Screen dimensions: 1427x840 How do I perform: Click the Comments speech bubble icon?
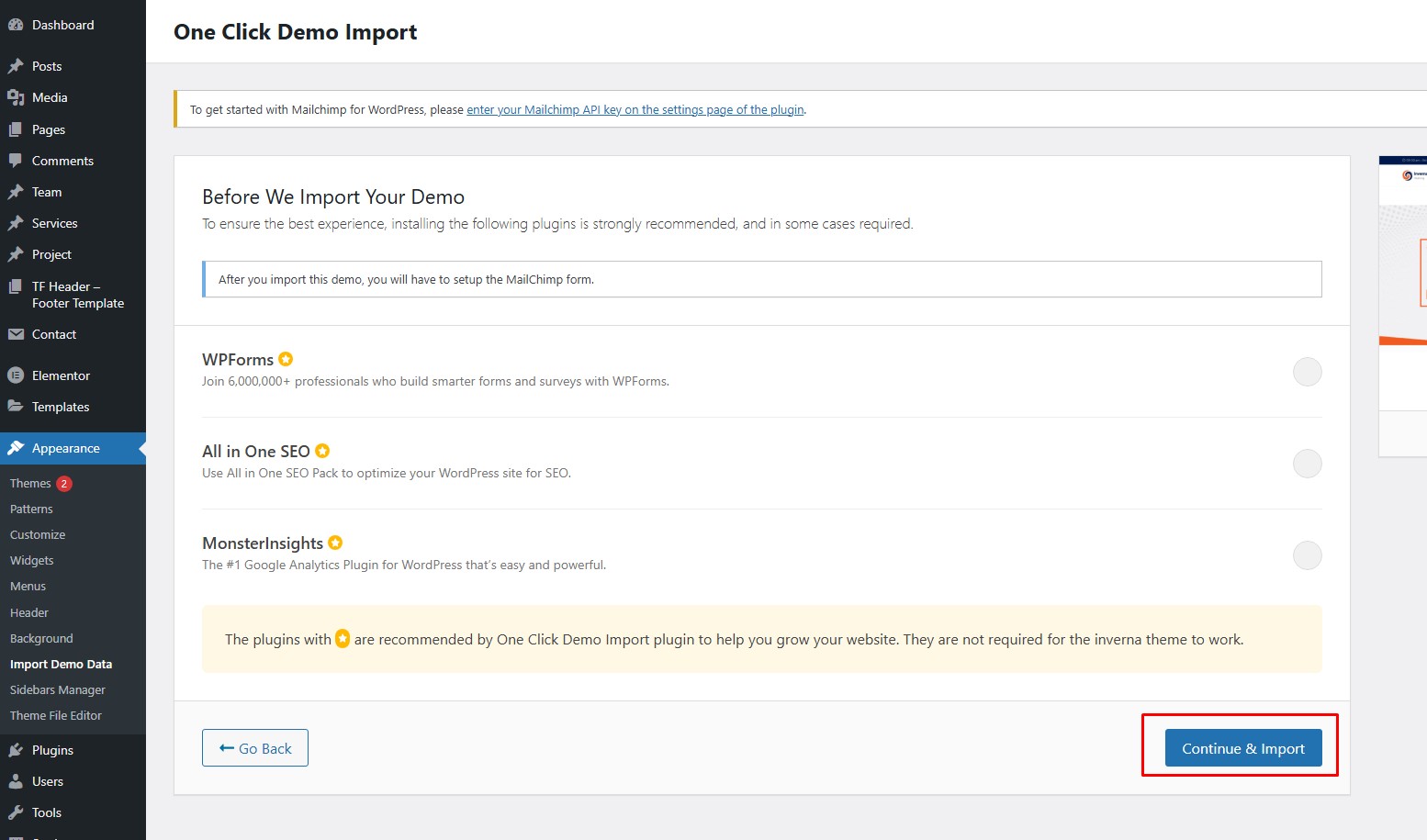coord(16,161)
